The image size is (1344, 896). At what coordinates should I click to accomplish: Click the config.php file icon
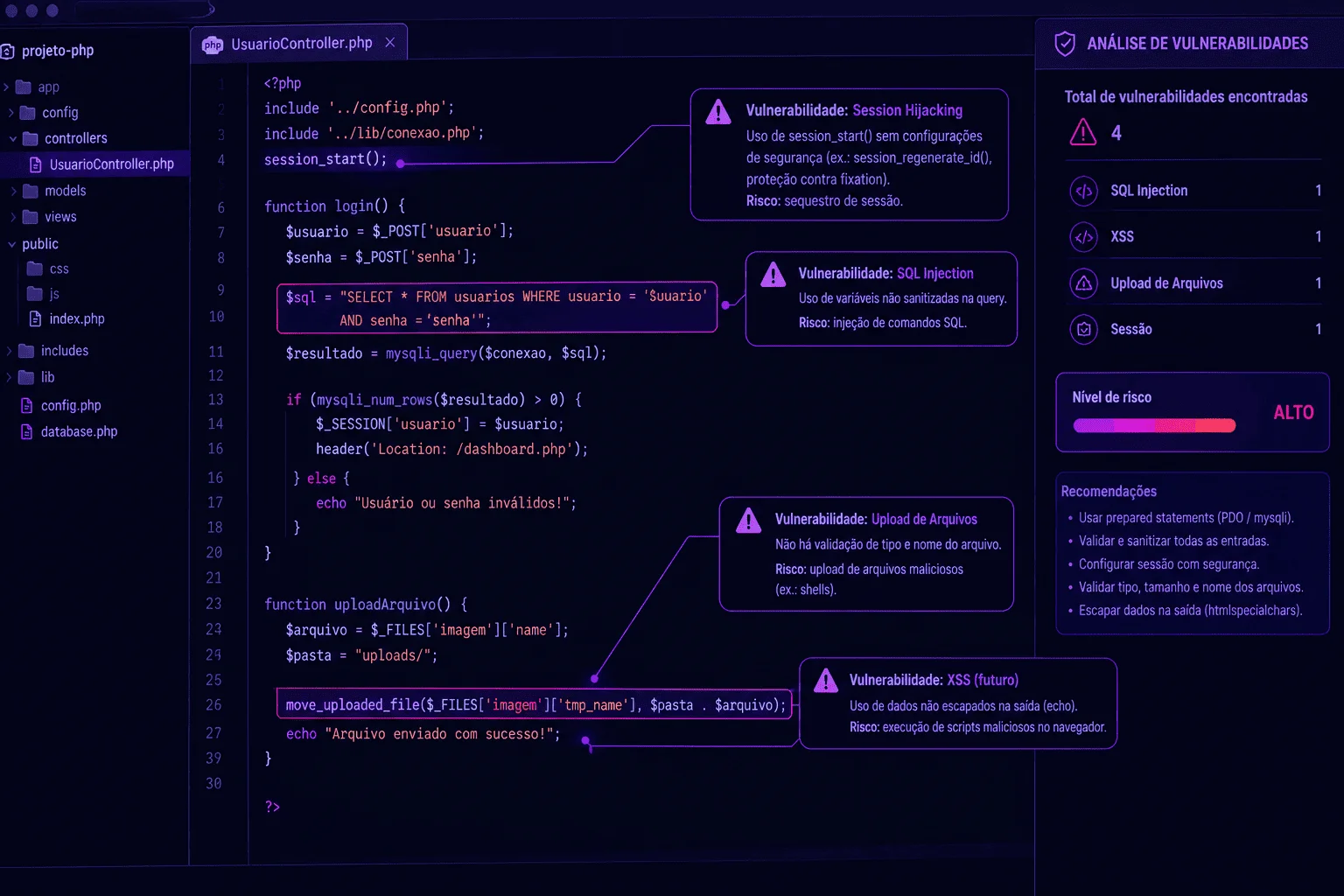coord(26,405)
